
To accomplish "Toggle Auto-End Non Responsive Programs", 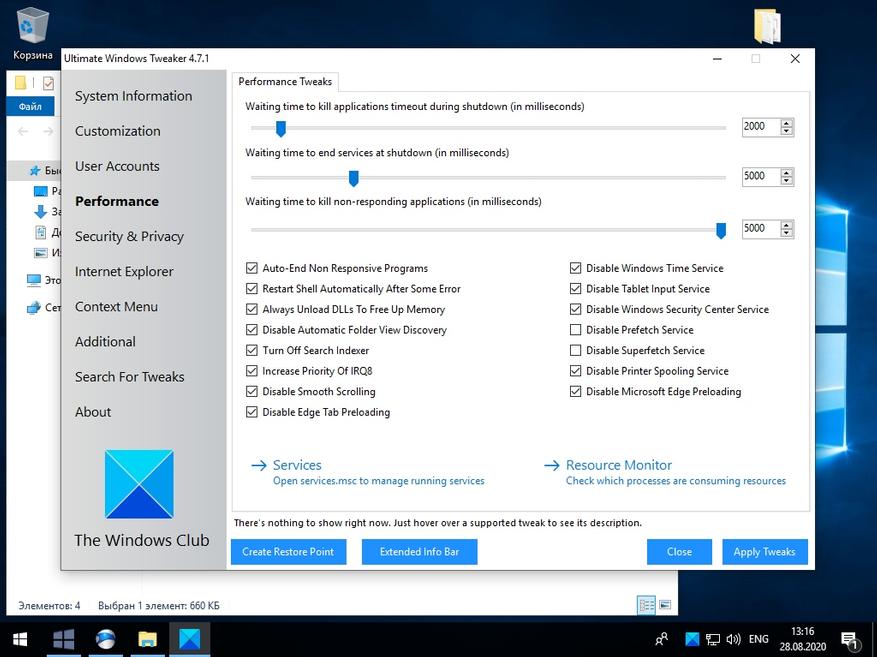I will 252,268.
